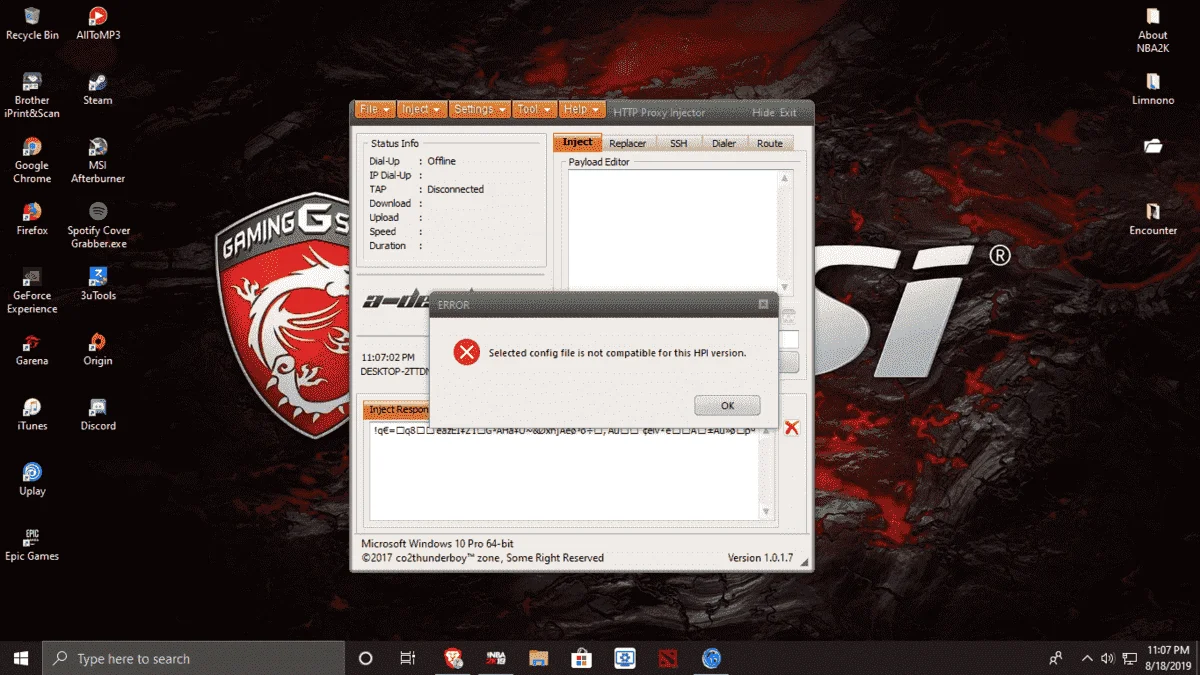Click Hide in the injector title bar
The height and width of the screenshot is (675, 1200).
[x=763, y=113]
